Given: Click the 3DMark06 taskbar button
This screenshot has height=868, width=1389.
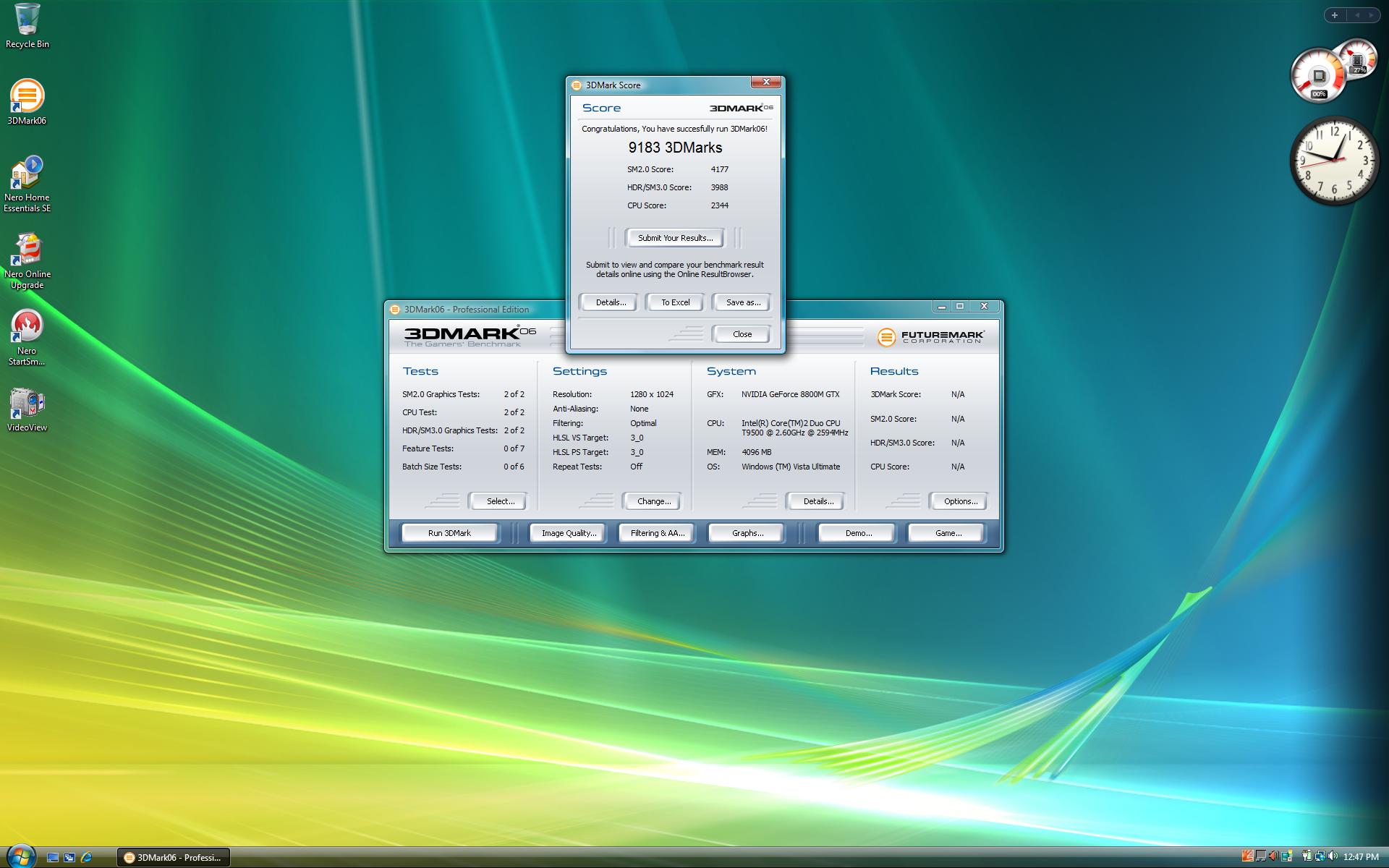Looking at the screenshot, I should (173, 857).
